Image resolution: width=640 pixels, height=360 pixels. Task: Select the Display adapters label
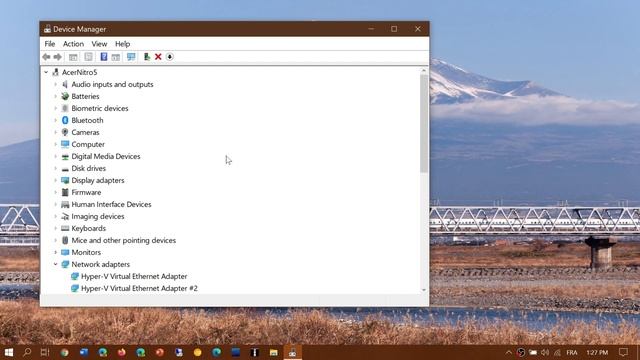point(98,180)
